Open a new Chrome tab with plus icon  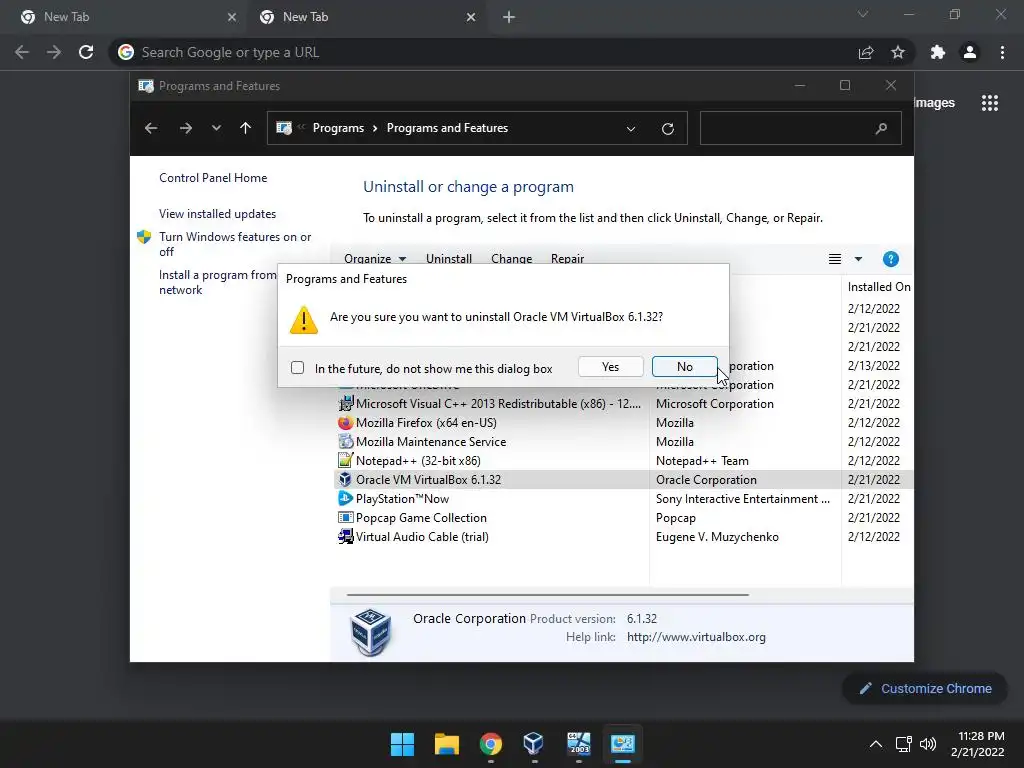[509, 17]
